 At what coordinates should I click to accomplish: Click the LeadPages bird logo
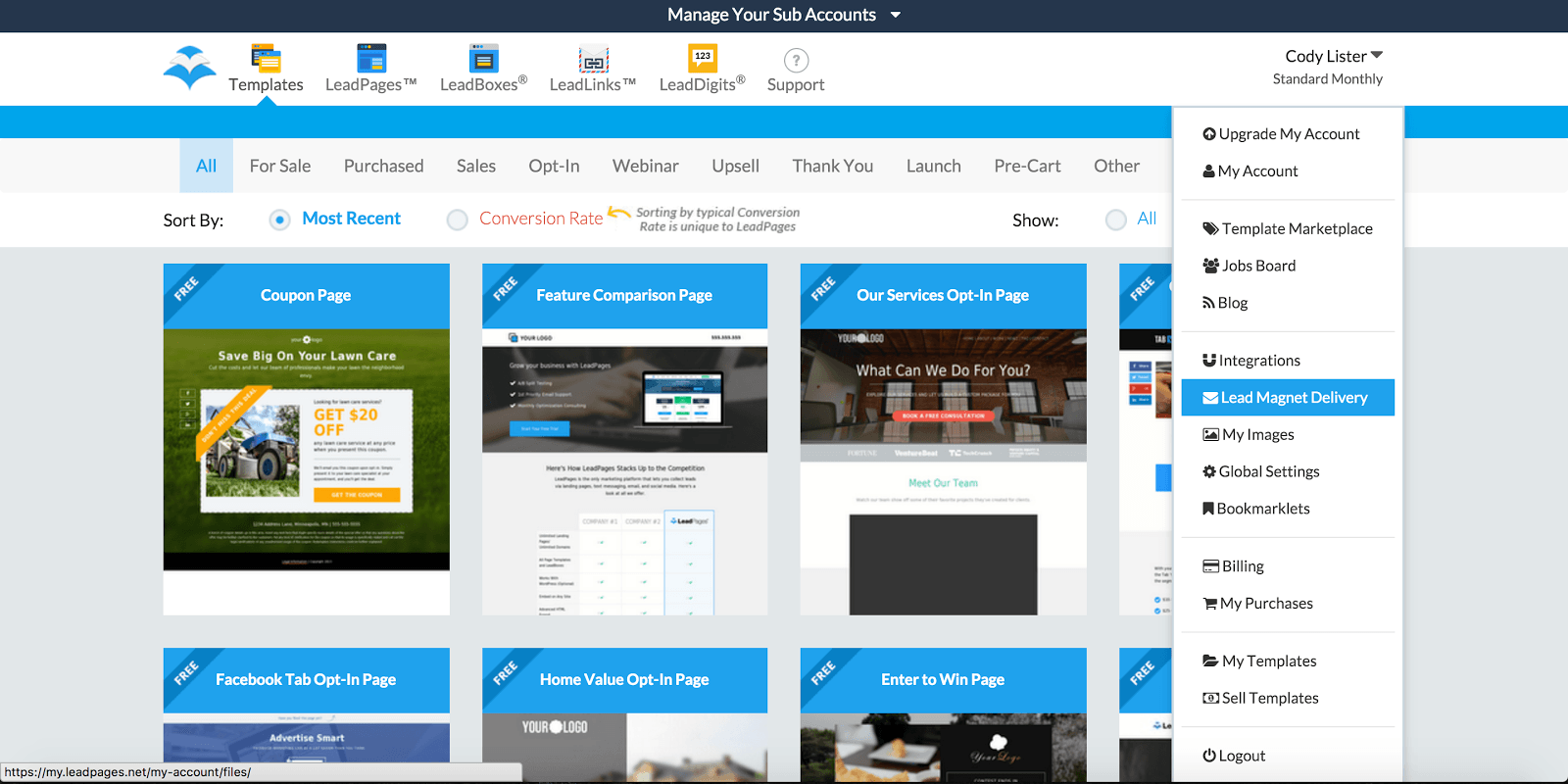click(x=190, y=68)
